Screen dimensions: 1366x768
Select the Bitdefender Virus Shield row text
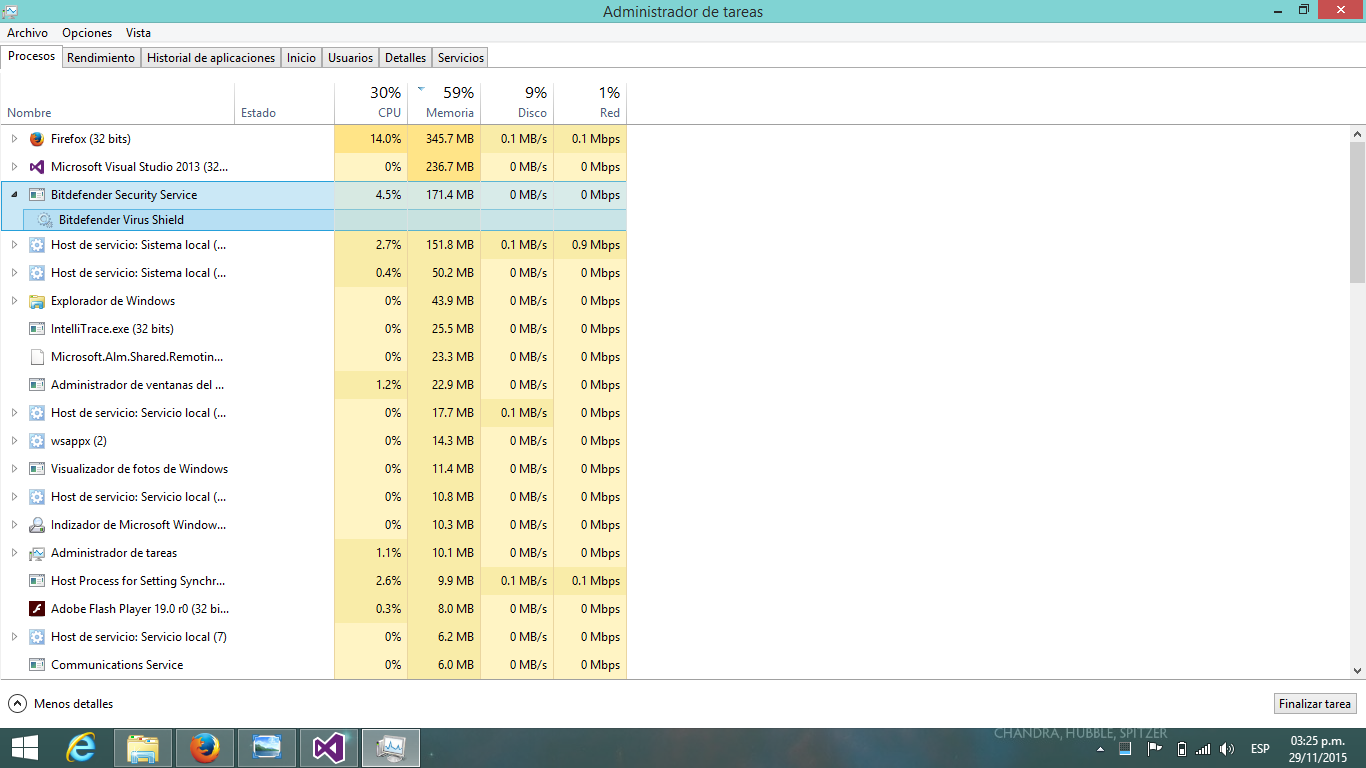pos(121,220)
